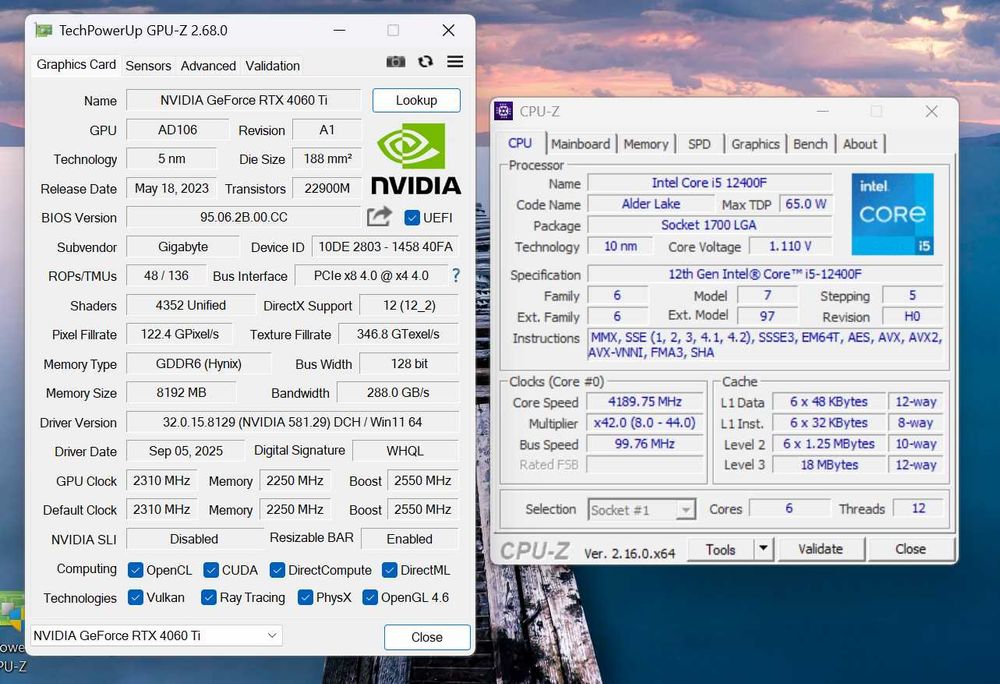This screenshot has height=684, width=1000.
Task: Toggle the CUDA checkbox
Action: pyautogui.click(x=211, y=570)
